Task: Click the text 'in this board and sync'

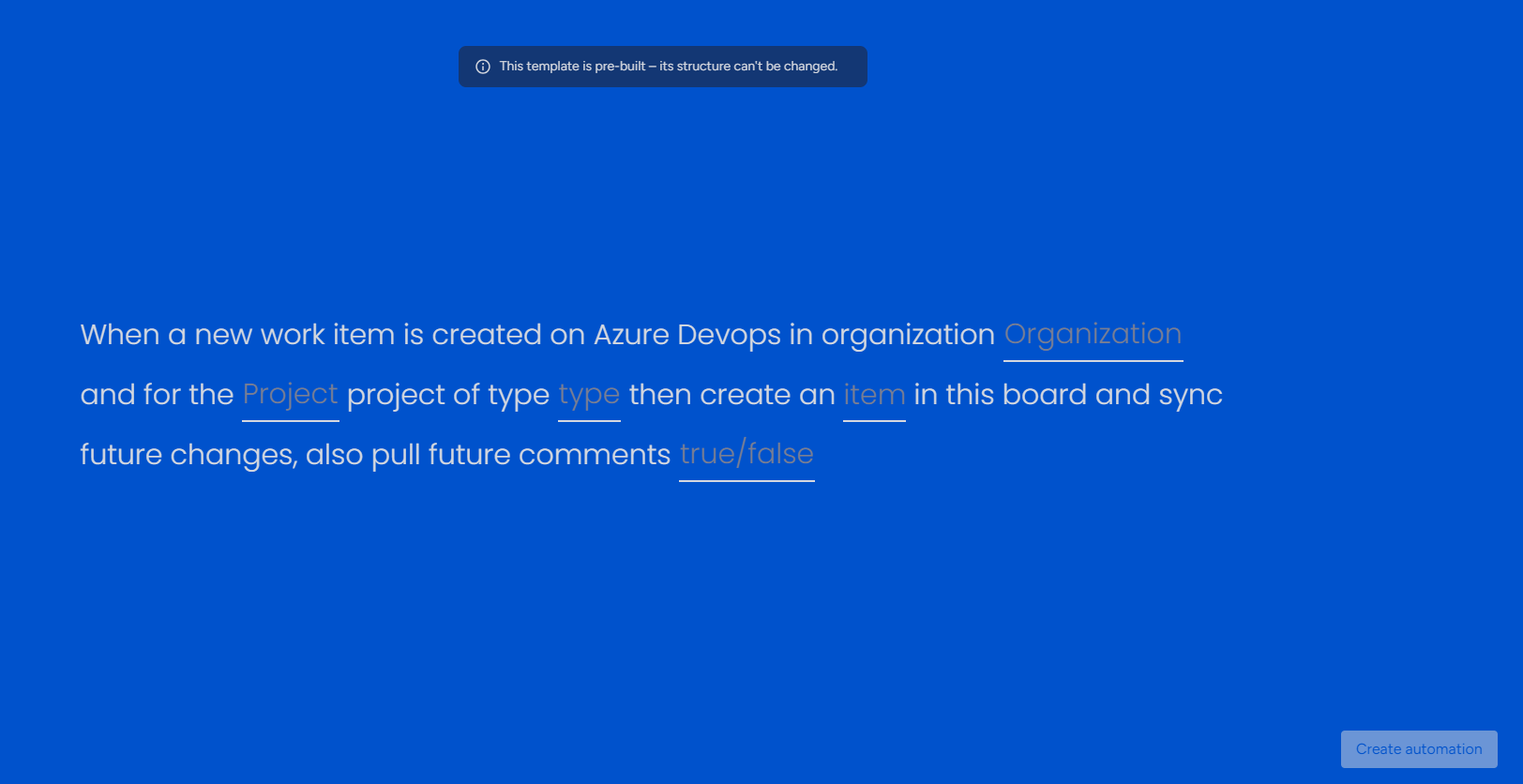Action: [x=1068, y=395]
